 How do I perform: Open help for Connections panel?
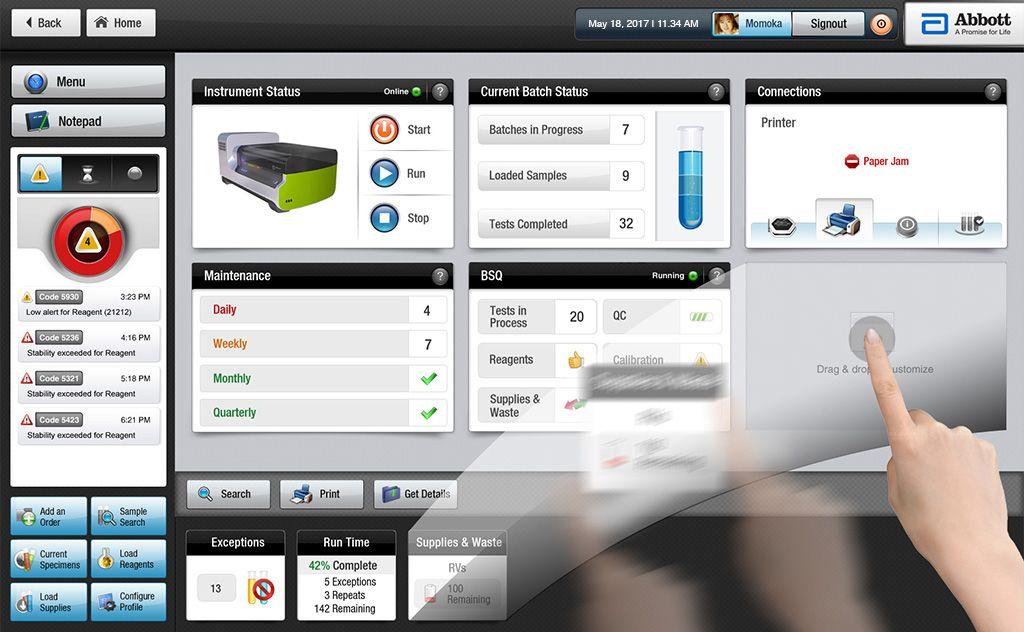pos(992,92)
